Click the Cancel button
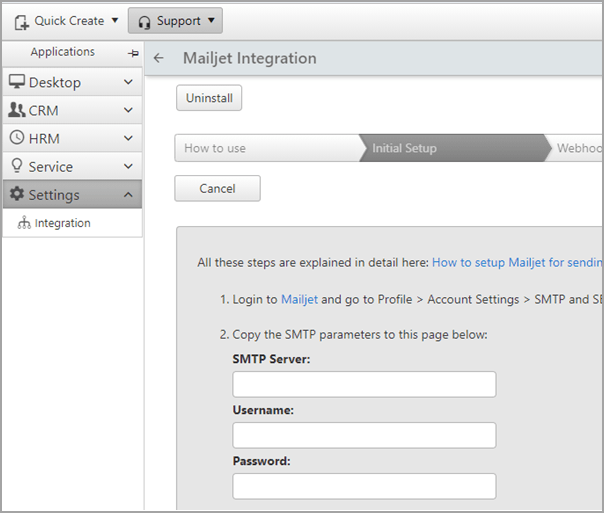Image resolution: width=604 pixels, height=513 pixels. tap(217, 188)
